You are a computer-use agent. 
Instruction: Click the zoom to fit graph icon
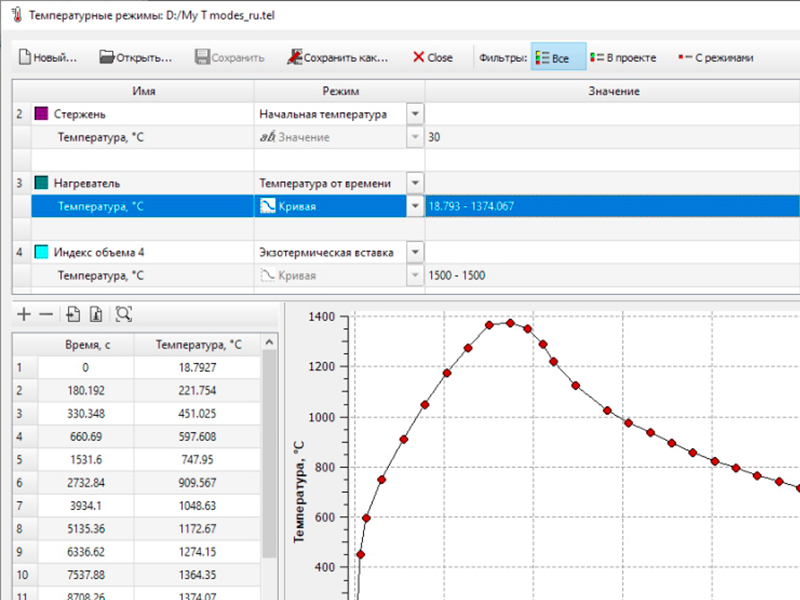(x=123, y=314)
